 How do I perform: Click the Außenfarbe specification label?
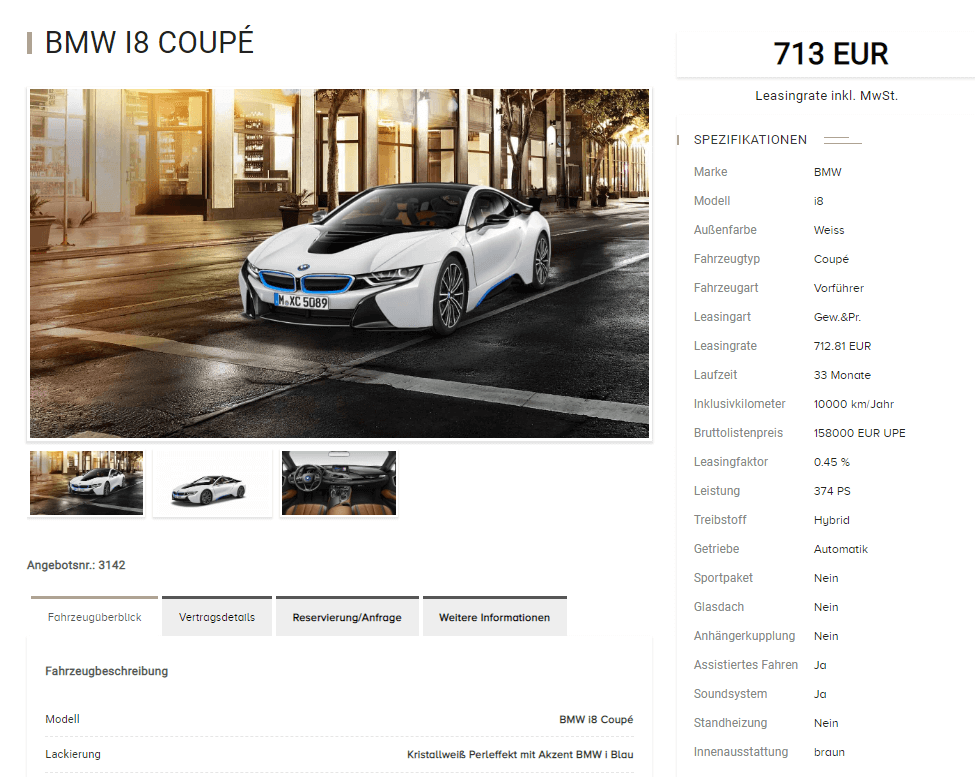725,230
